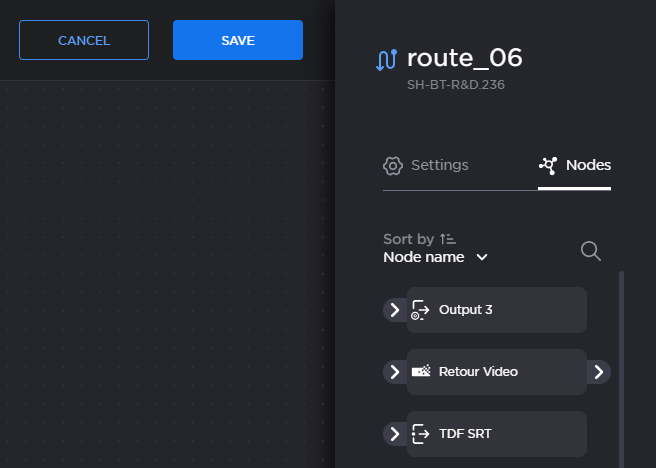The height and width of the screenshot is (468, 656).
Task: Click the empty dotted canvas area
Action: pos(160,280)
